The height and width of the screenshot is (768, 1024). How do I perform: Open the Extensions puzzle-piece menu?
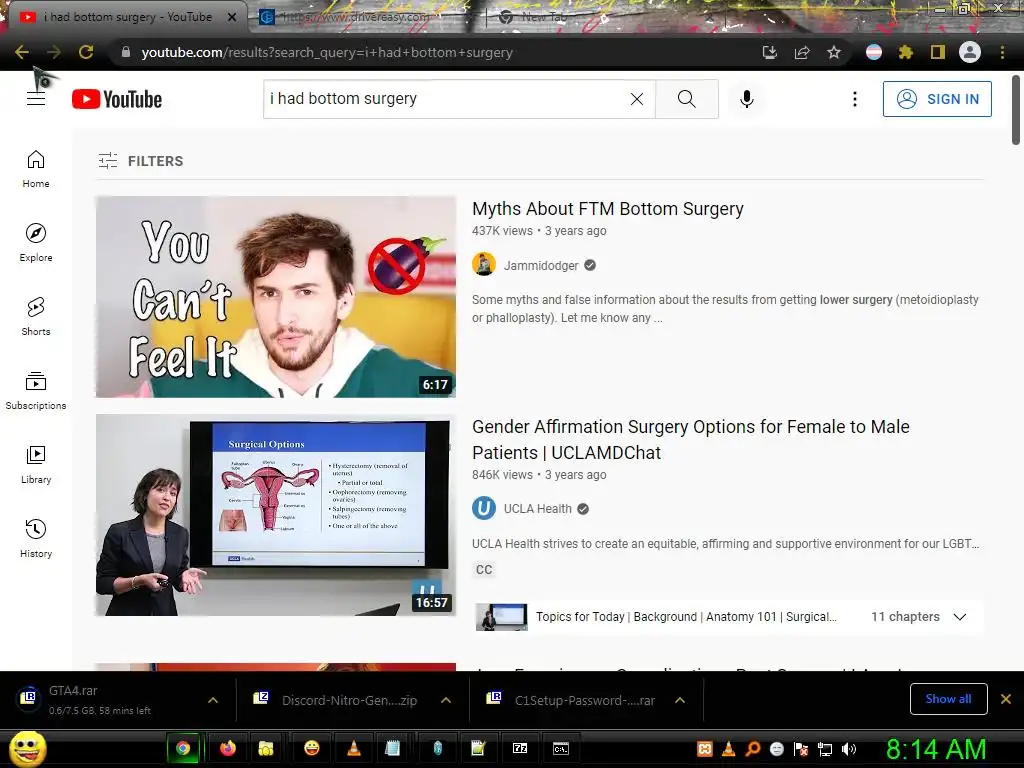(x=905, y=52)
